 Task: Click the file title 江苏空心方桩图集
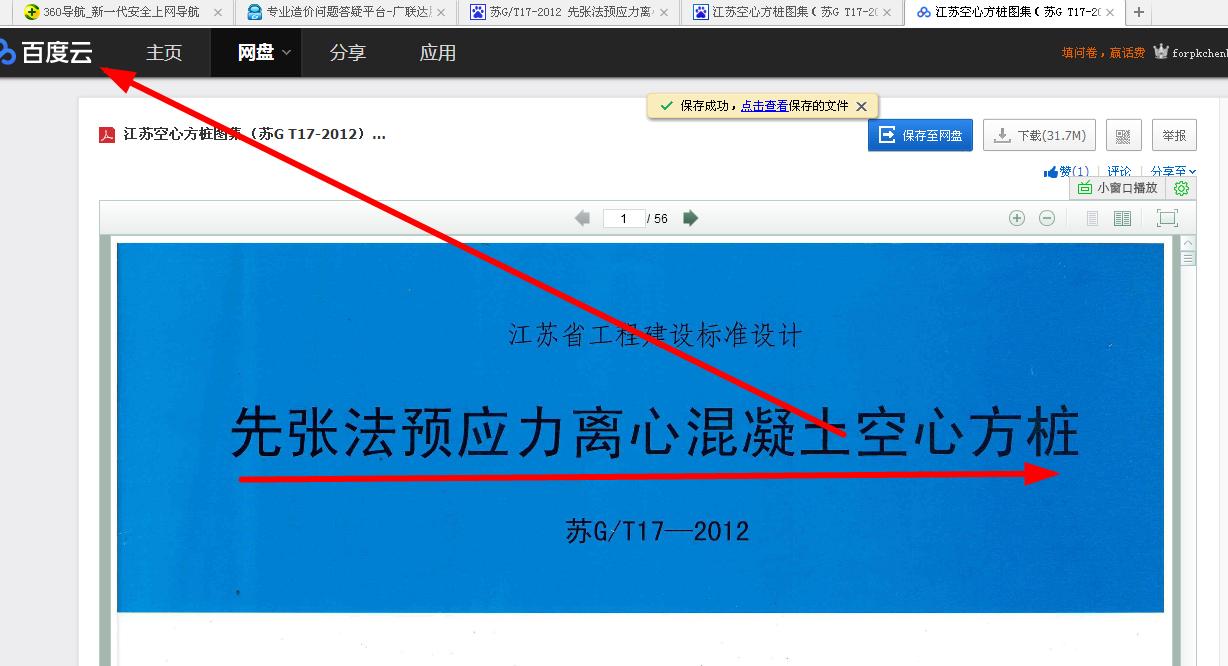point(254,134)
